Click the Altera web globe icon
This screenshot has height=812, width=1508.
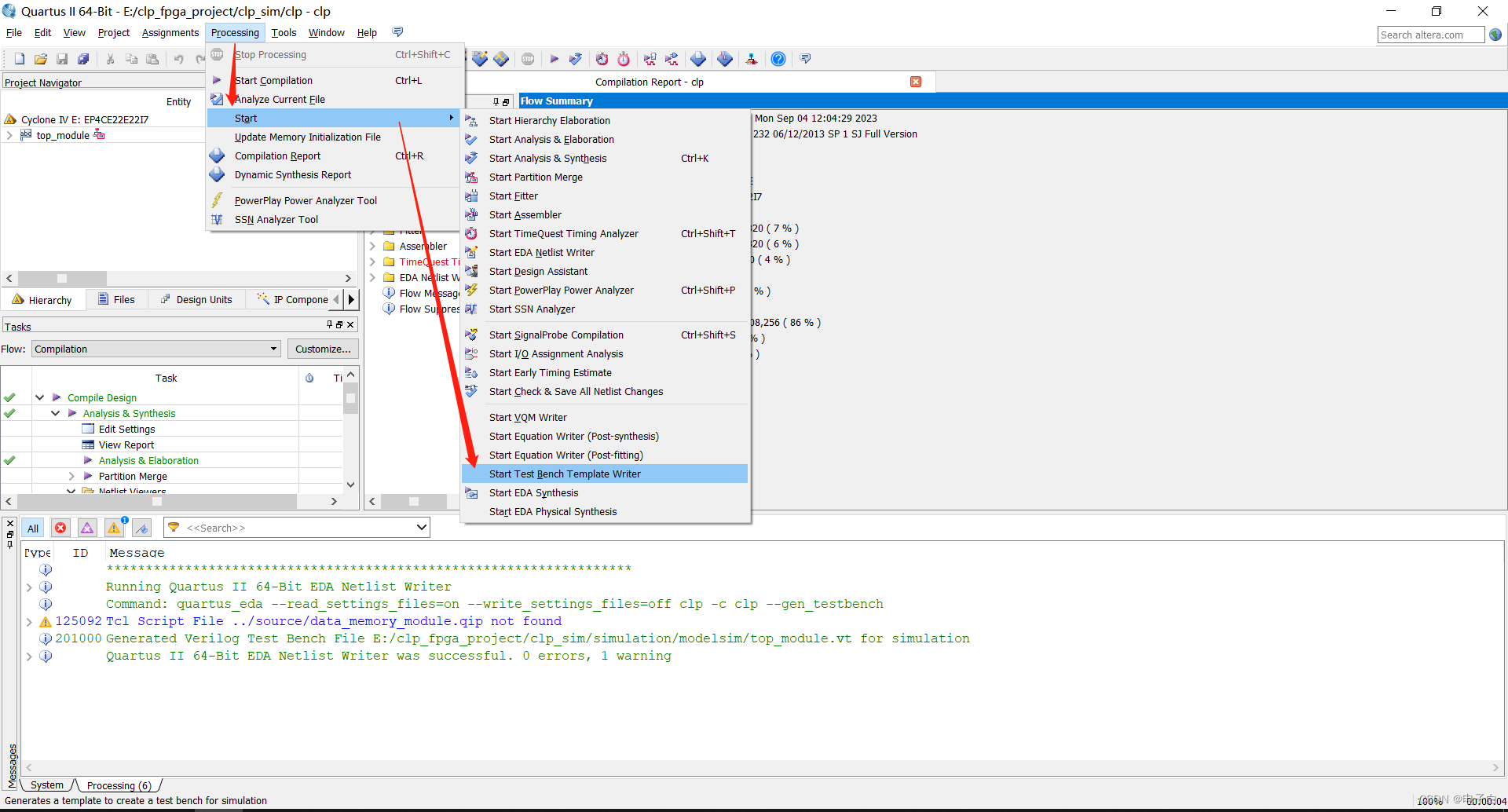click(x=1495, y=35)
